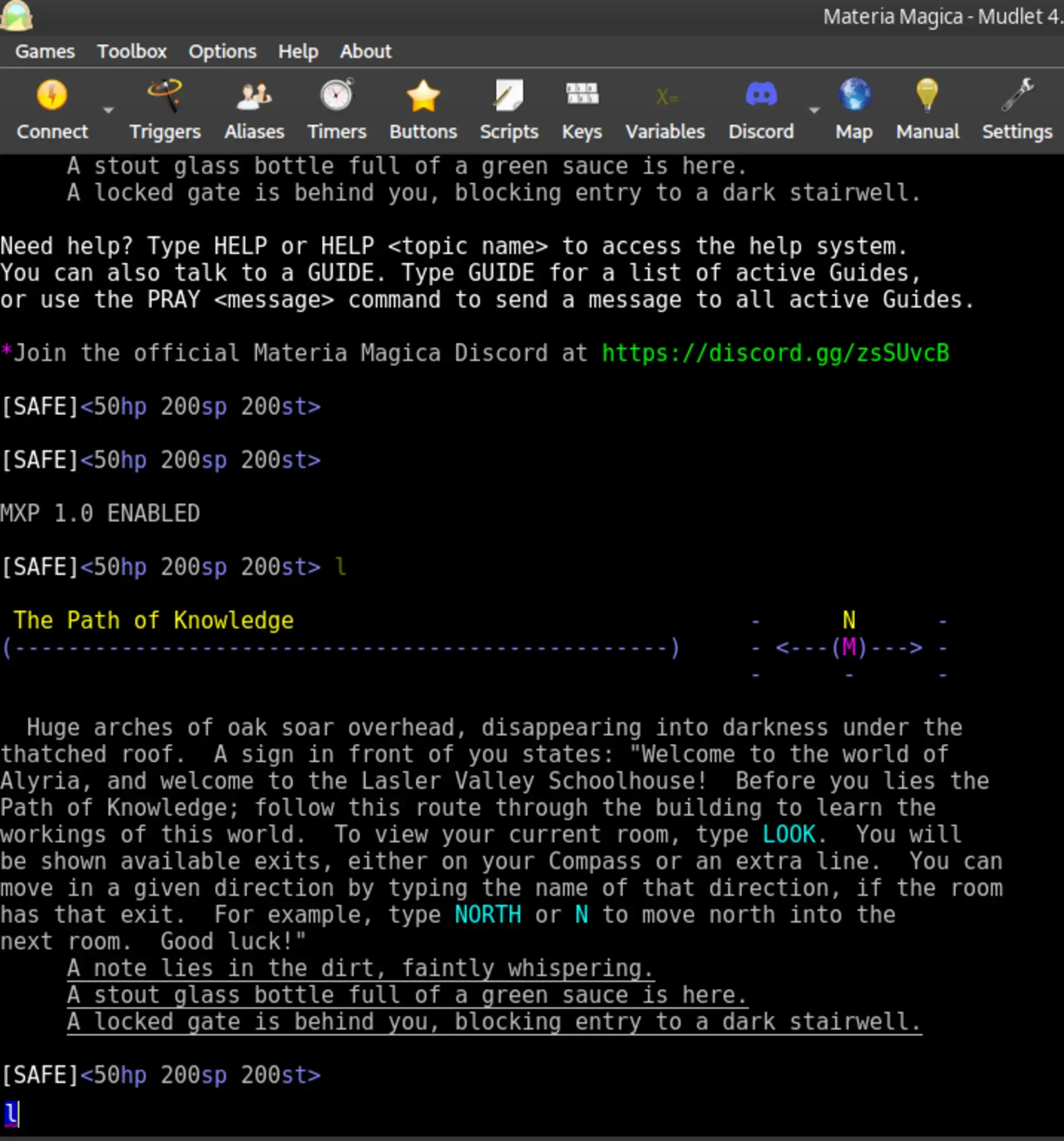Open the Options menu
The height and width of the screenshot is (1141, 1064).
click(222, 52)
